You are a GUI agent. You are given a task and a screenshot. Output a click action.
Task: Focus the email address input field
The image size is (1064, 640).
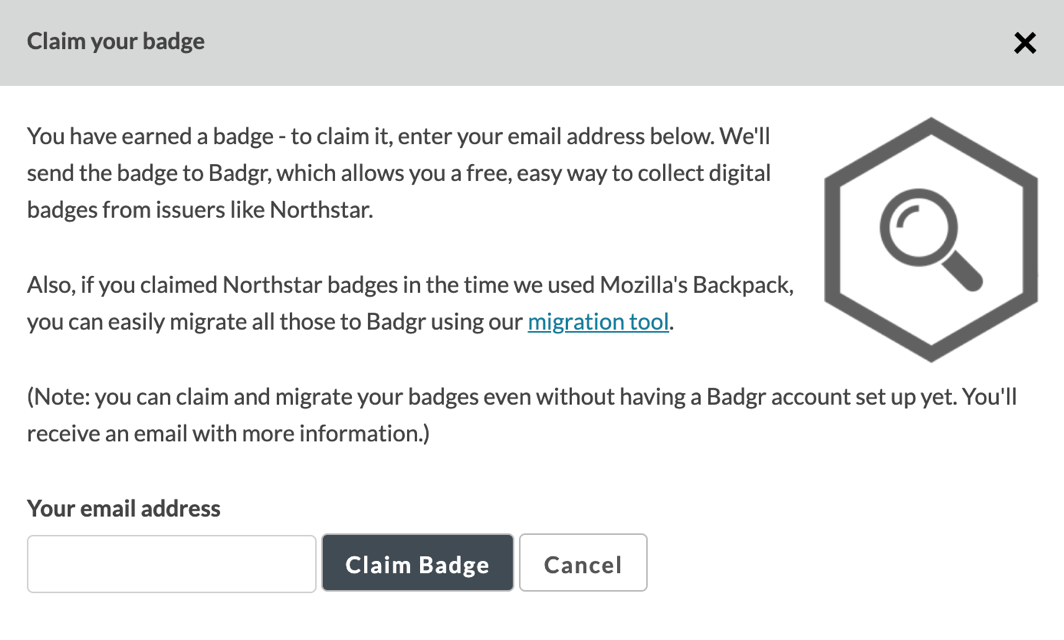[172, 564]
